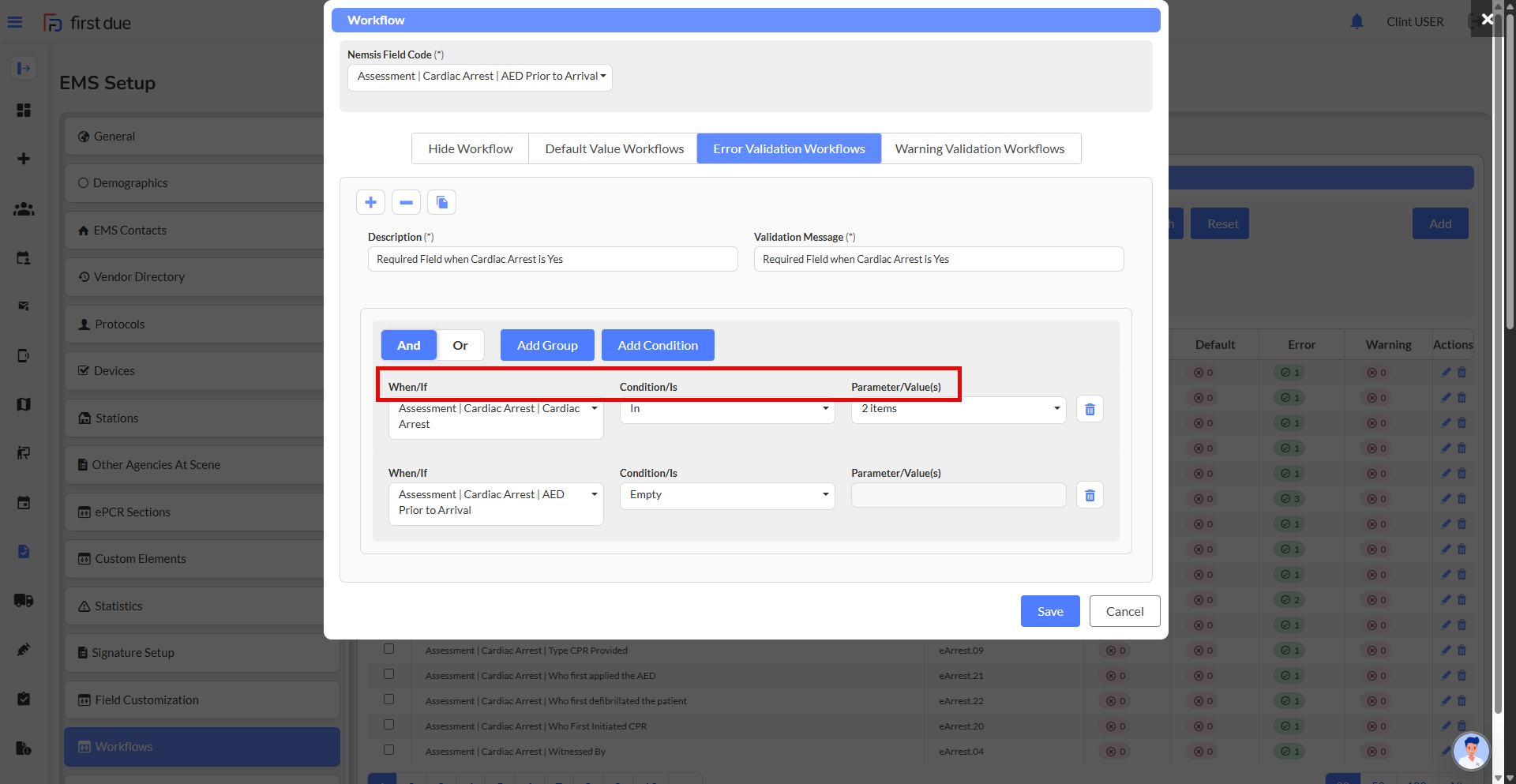Open the Default Value Workflows tab
1516x784 pixels.
[x=614, y=148]
